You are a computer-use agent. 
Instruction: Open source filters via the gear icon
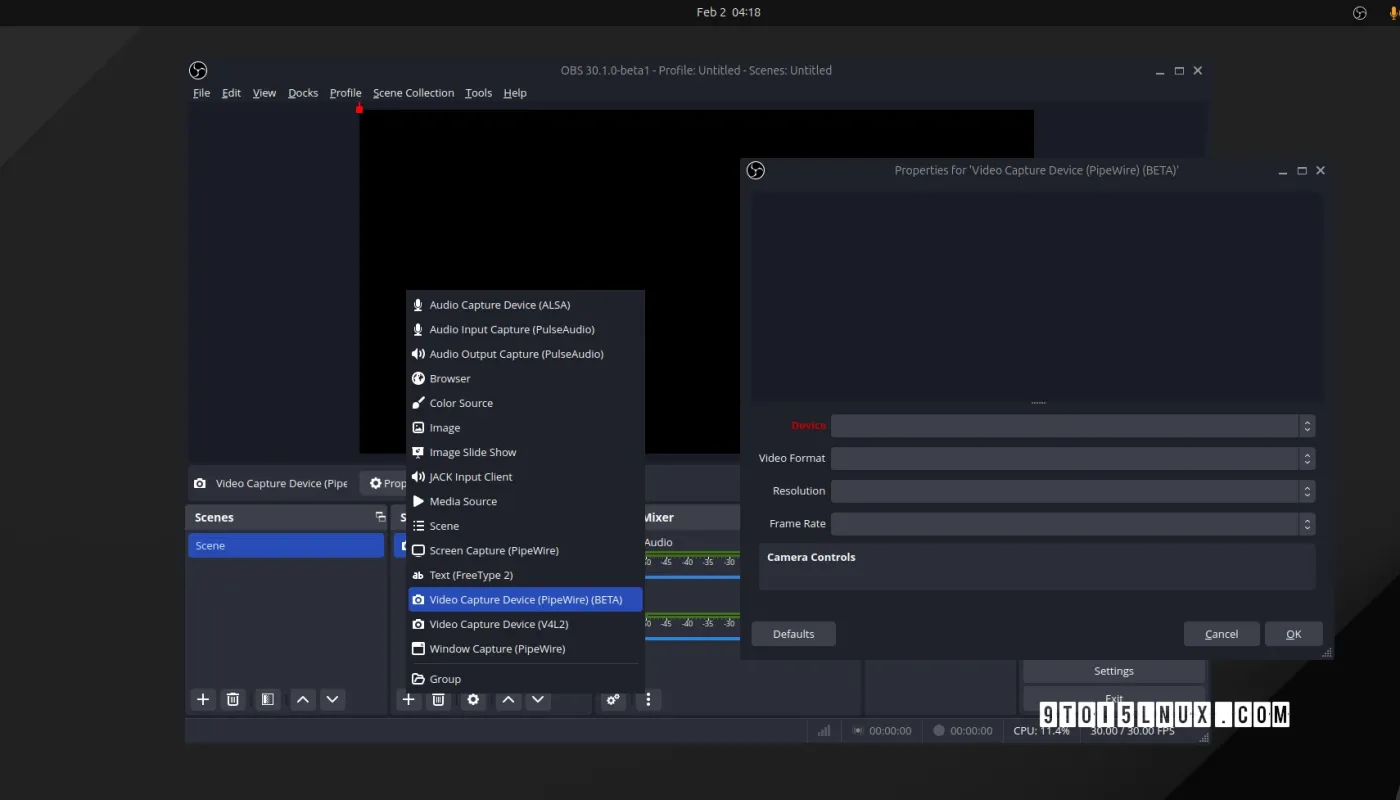point(473,700)
